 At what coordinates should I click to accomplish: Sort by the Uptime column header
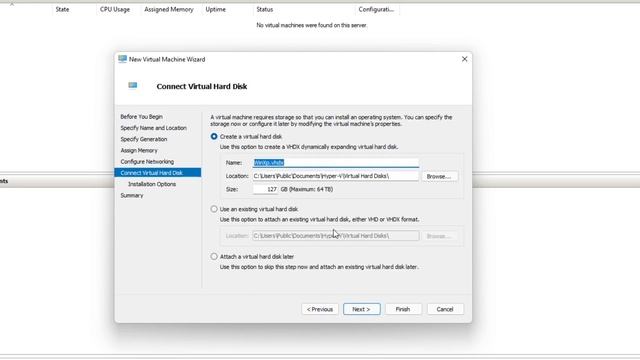[x=216, y=9]
